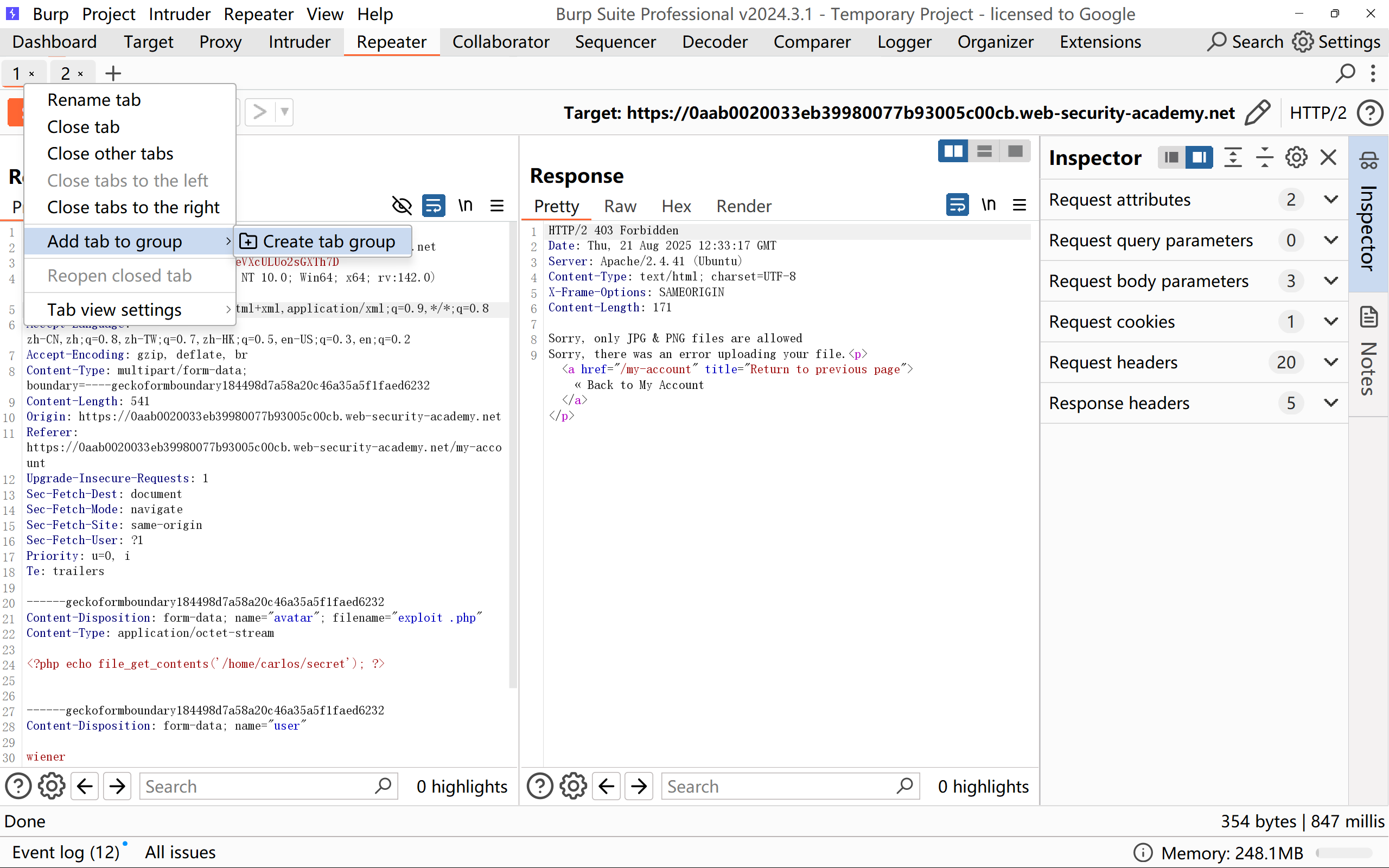Screen dimensions: 1389x868
Task: Switch to Render response tab
Action: pos(743,206)
